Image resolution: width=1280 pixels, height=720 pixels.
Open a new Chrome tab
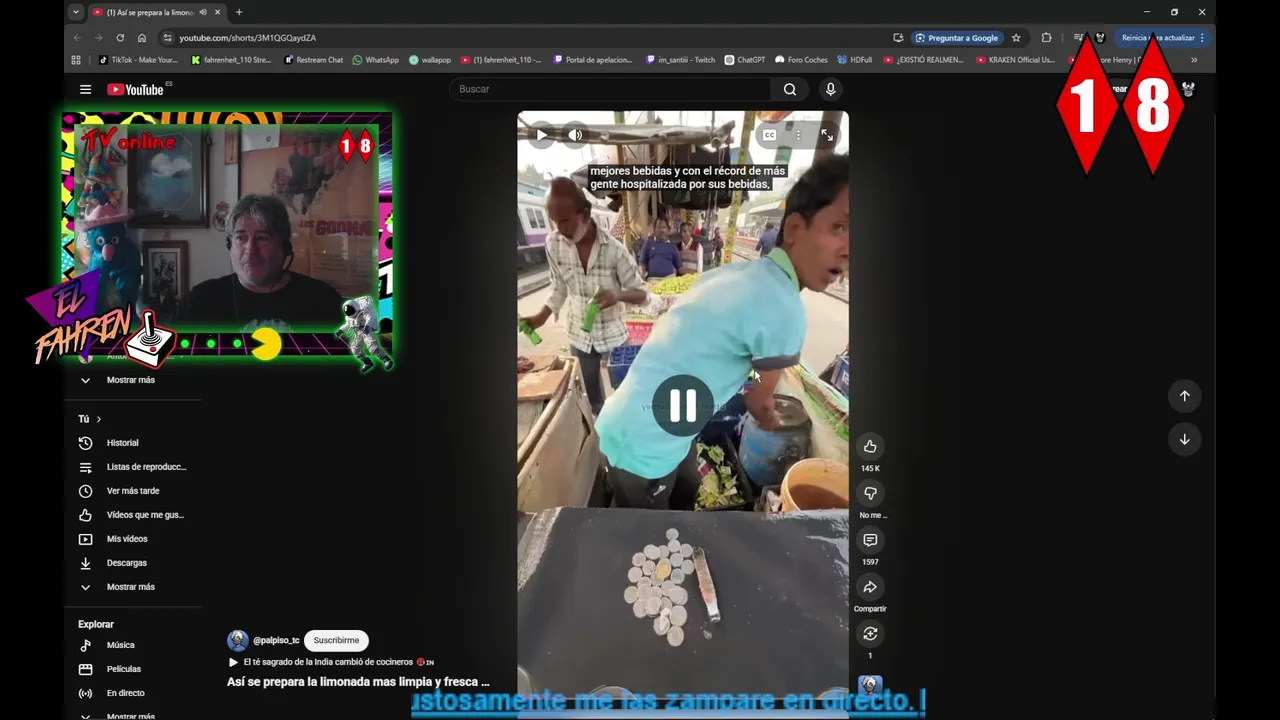pyautogui.click(x=238, y=12)
